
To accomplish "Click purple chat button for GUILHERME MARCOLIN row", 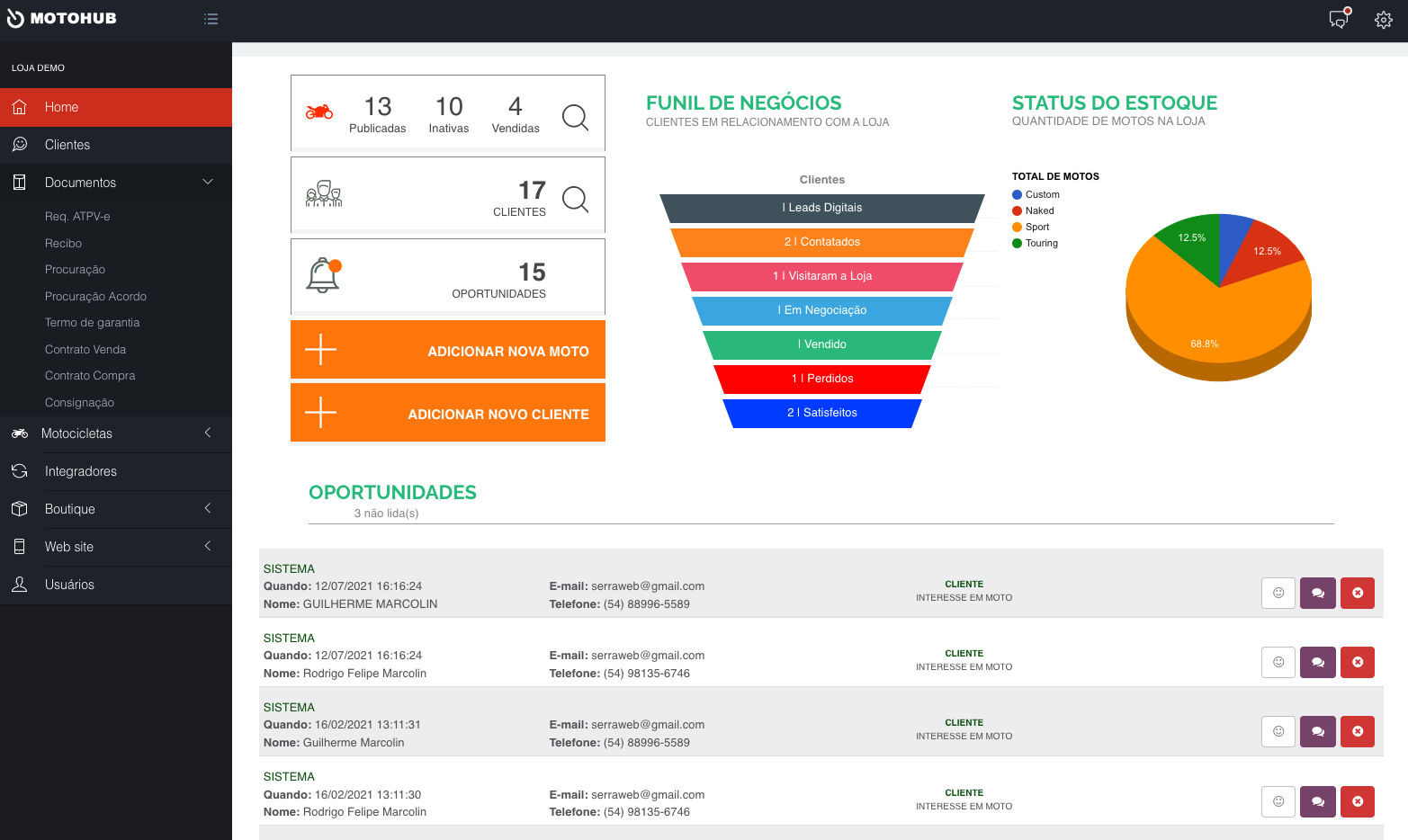I will point(1317,593).
